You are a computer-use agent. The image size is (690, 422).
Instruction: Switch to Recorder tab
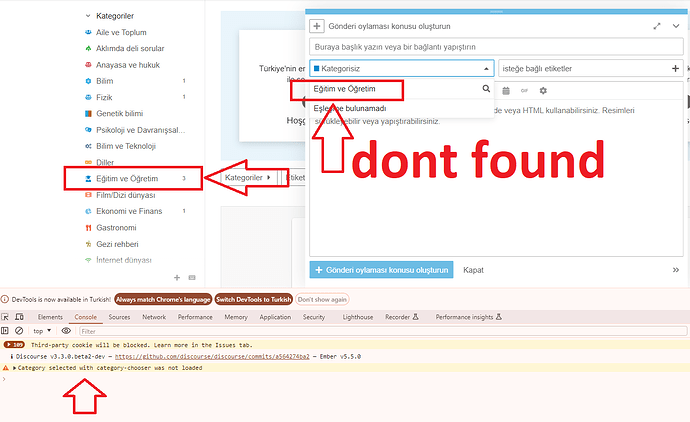[402, 317]
